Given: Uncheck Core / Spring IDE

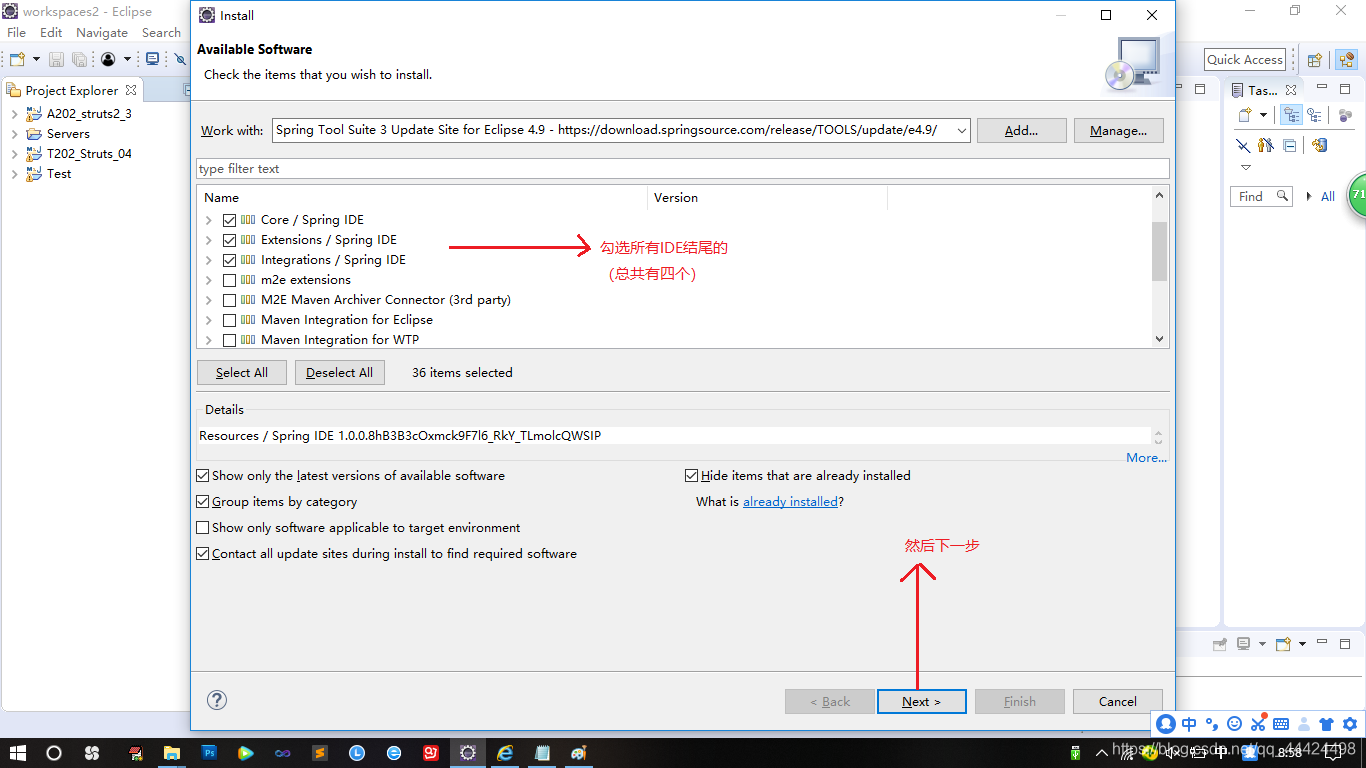Looking at the screenshot, I should tap(230, 220).
